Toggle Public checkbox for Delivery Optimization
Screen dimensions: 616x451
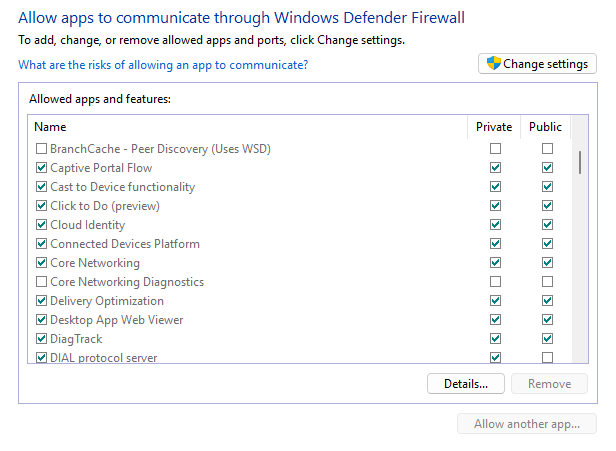pos(547,301)
